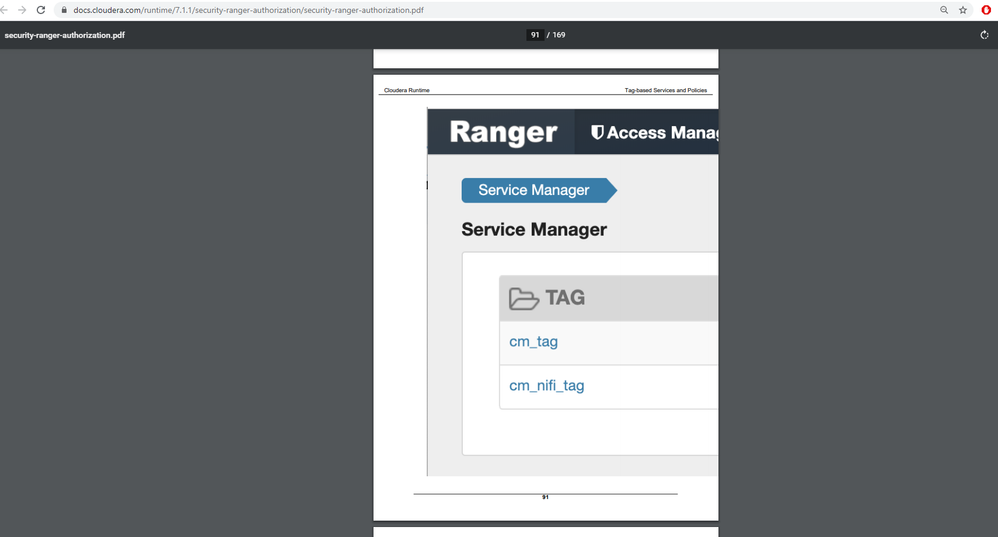This screenshot has height=537, width=998.
Task: Click the Service Manager breadcrumb
Action: (538, 190)
